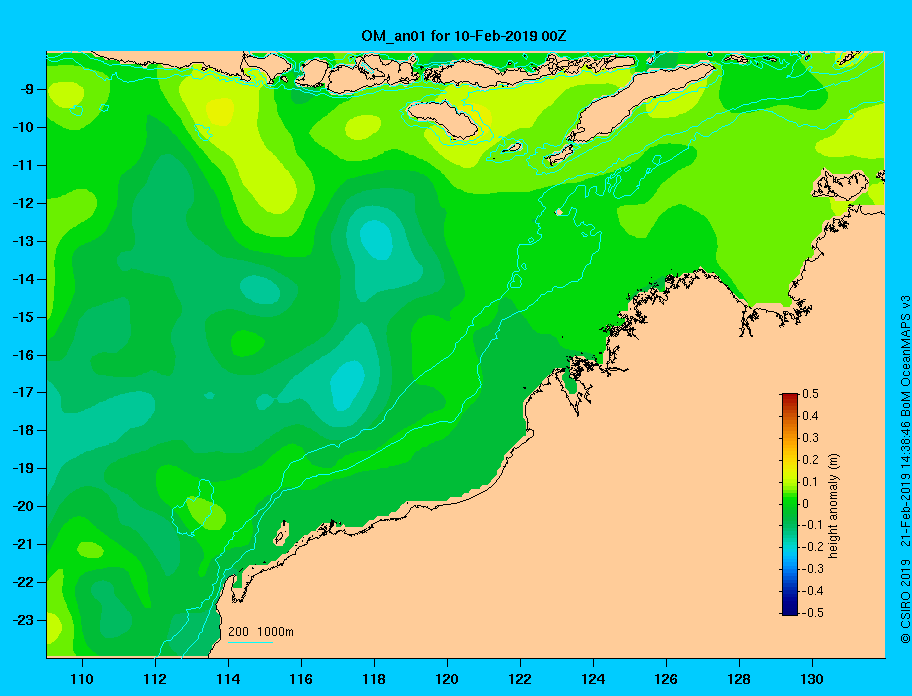Click the longitude label '128'

pyautogui.click(x=739, y=679)
